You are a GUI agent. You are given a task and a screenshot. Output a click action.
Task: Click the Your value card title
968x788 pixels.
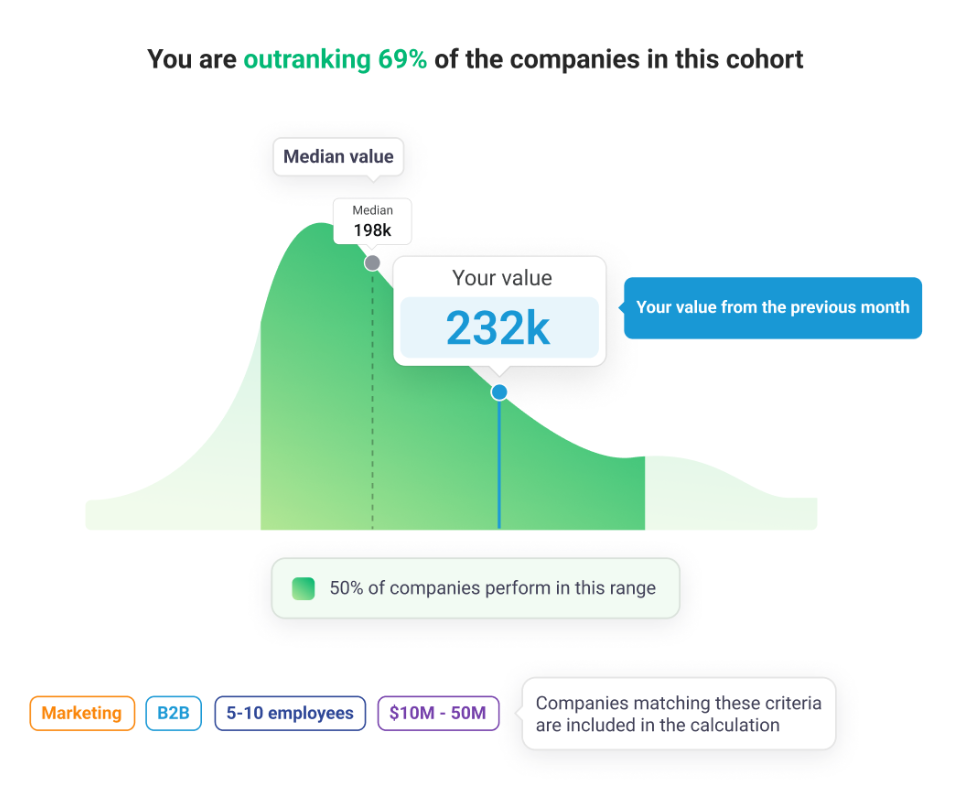click(501, 279)
